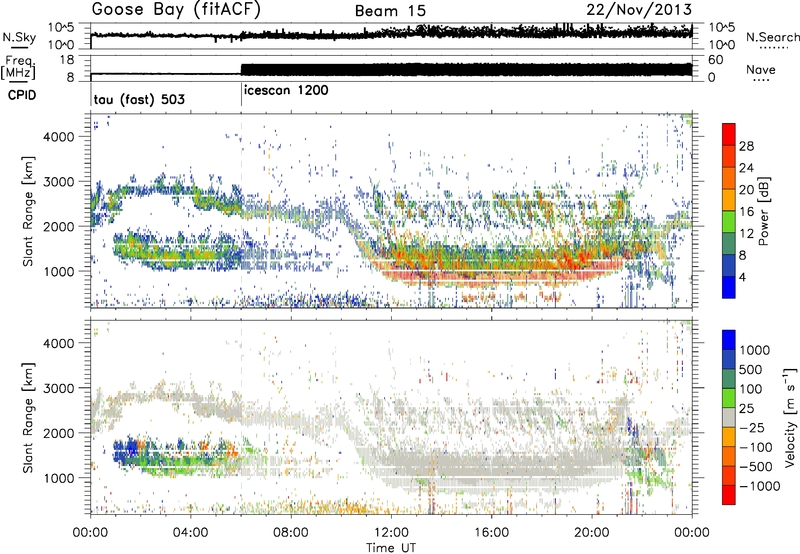Select the 'CPID' row label

pyautogui.click(x=22, y=95)
